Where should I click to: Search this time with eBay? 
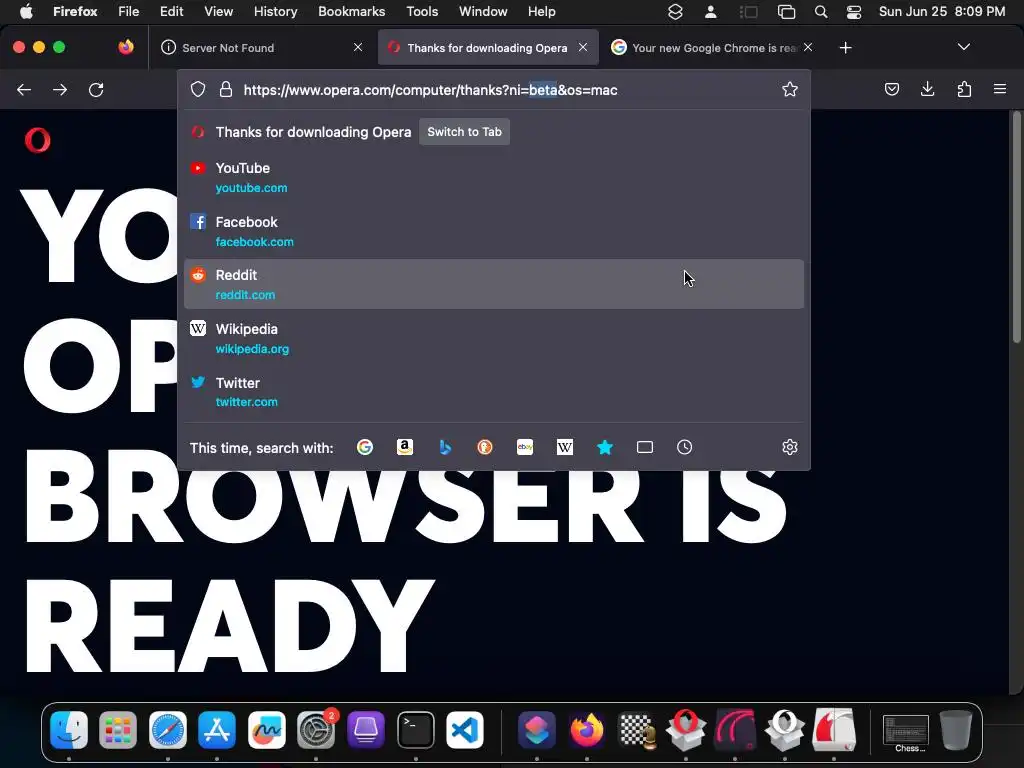(525, 447)
